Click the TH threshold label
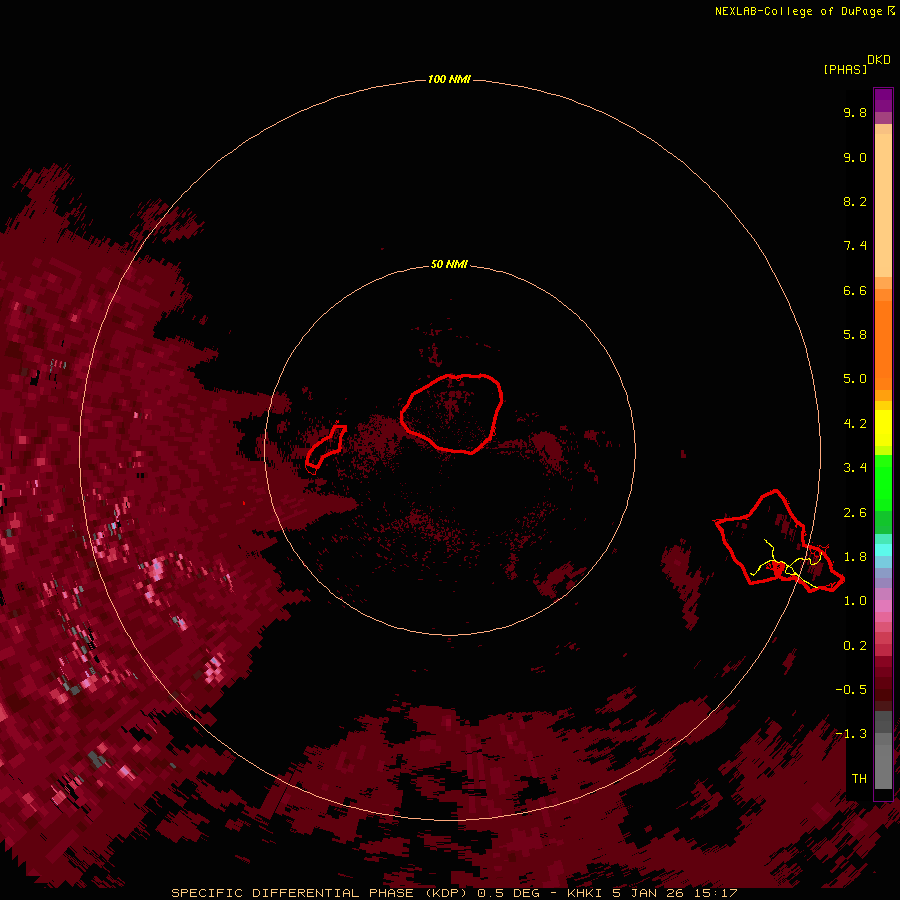The height and width of the screenshot is (900, 900). point(859,779)
